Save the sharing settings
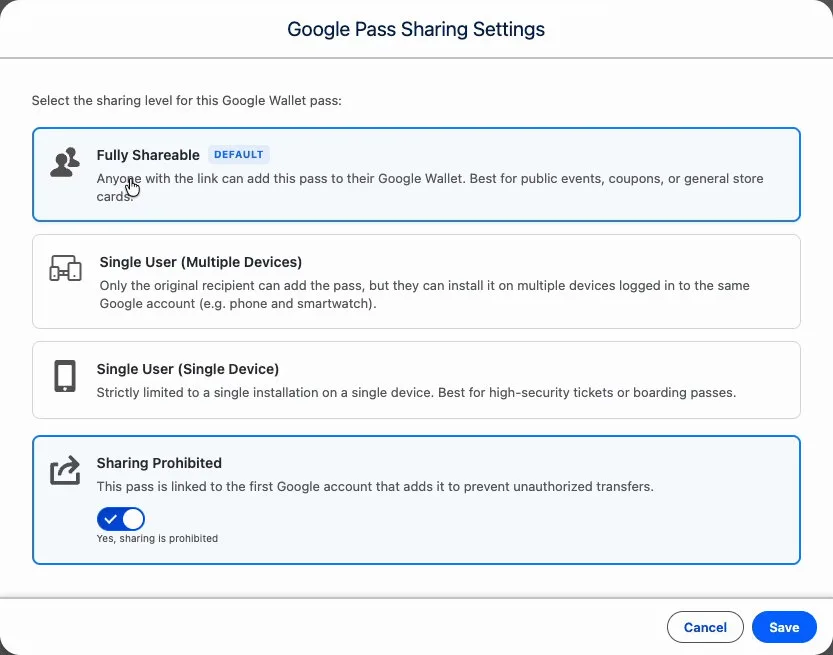 (784, 627)
